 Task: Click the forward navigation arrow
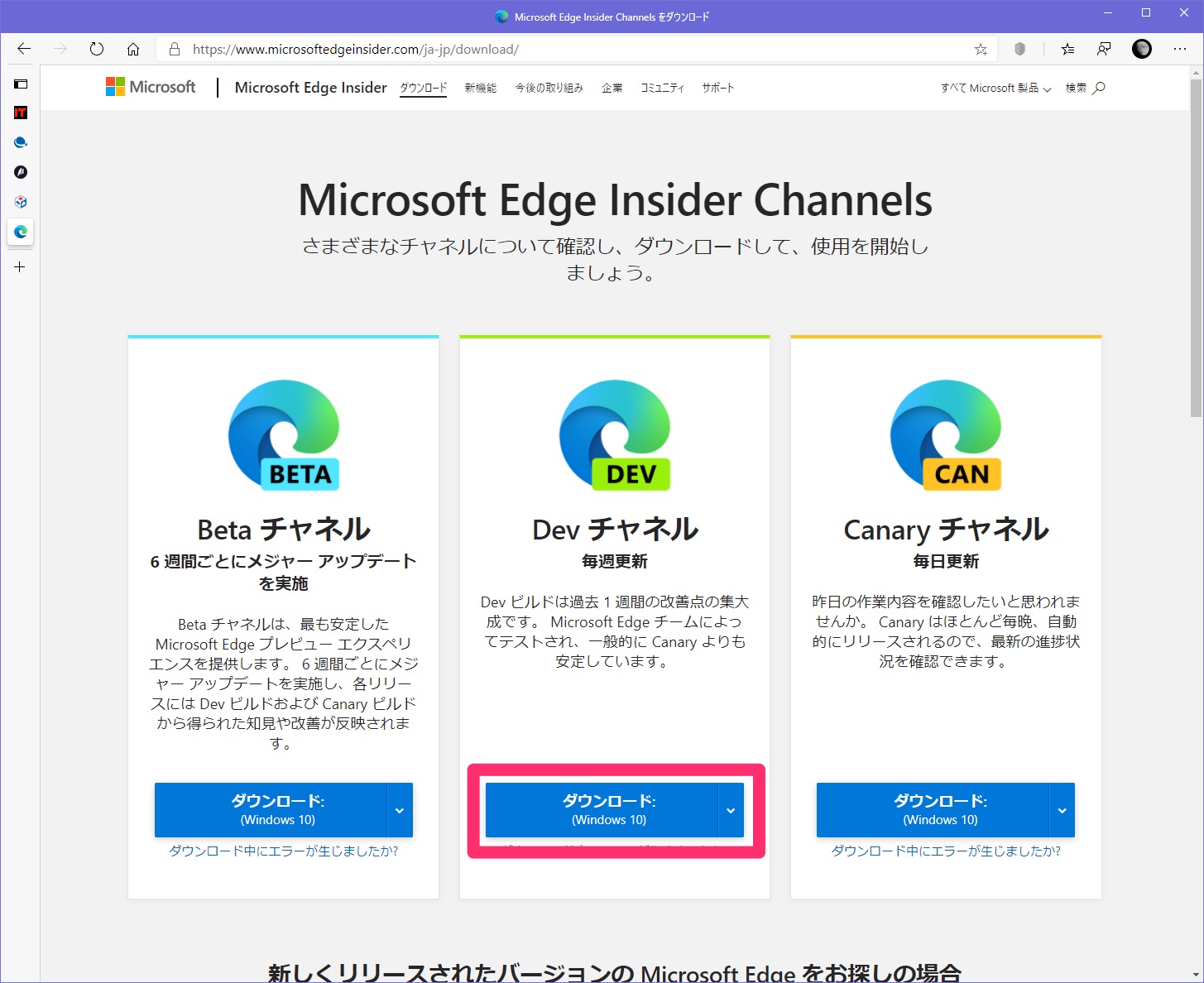[60, 49]
